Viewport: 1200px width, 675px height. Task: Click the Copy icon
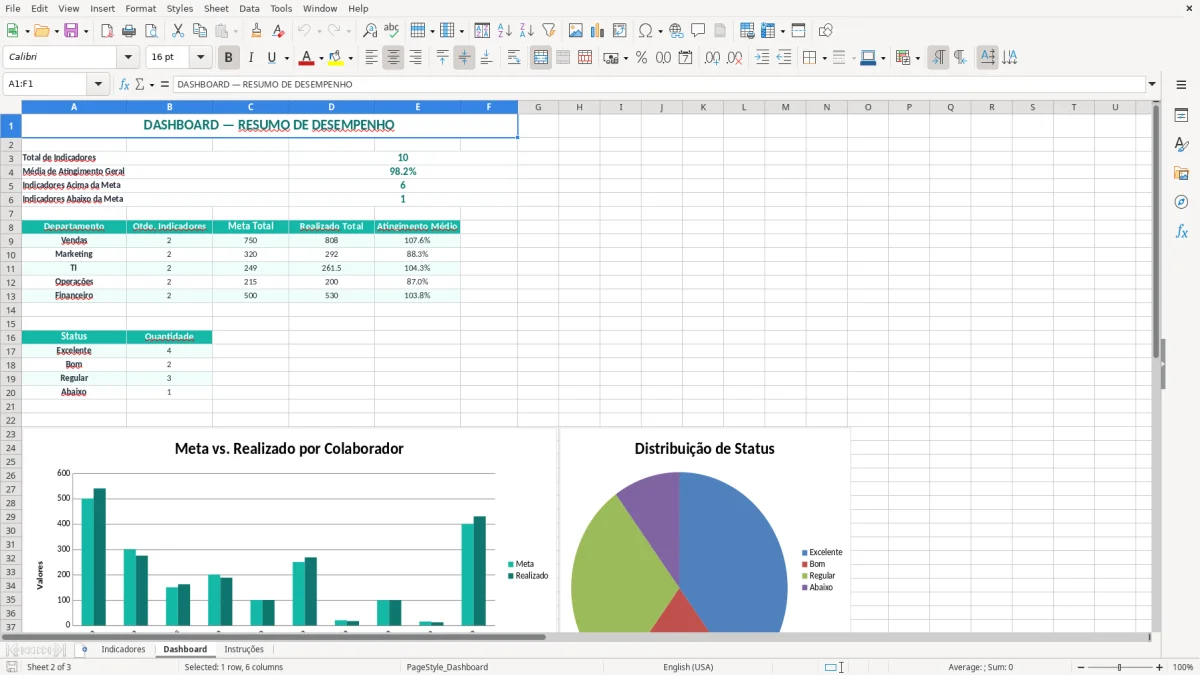point(200,31)
